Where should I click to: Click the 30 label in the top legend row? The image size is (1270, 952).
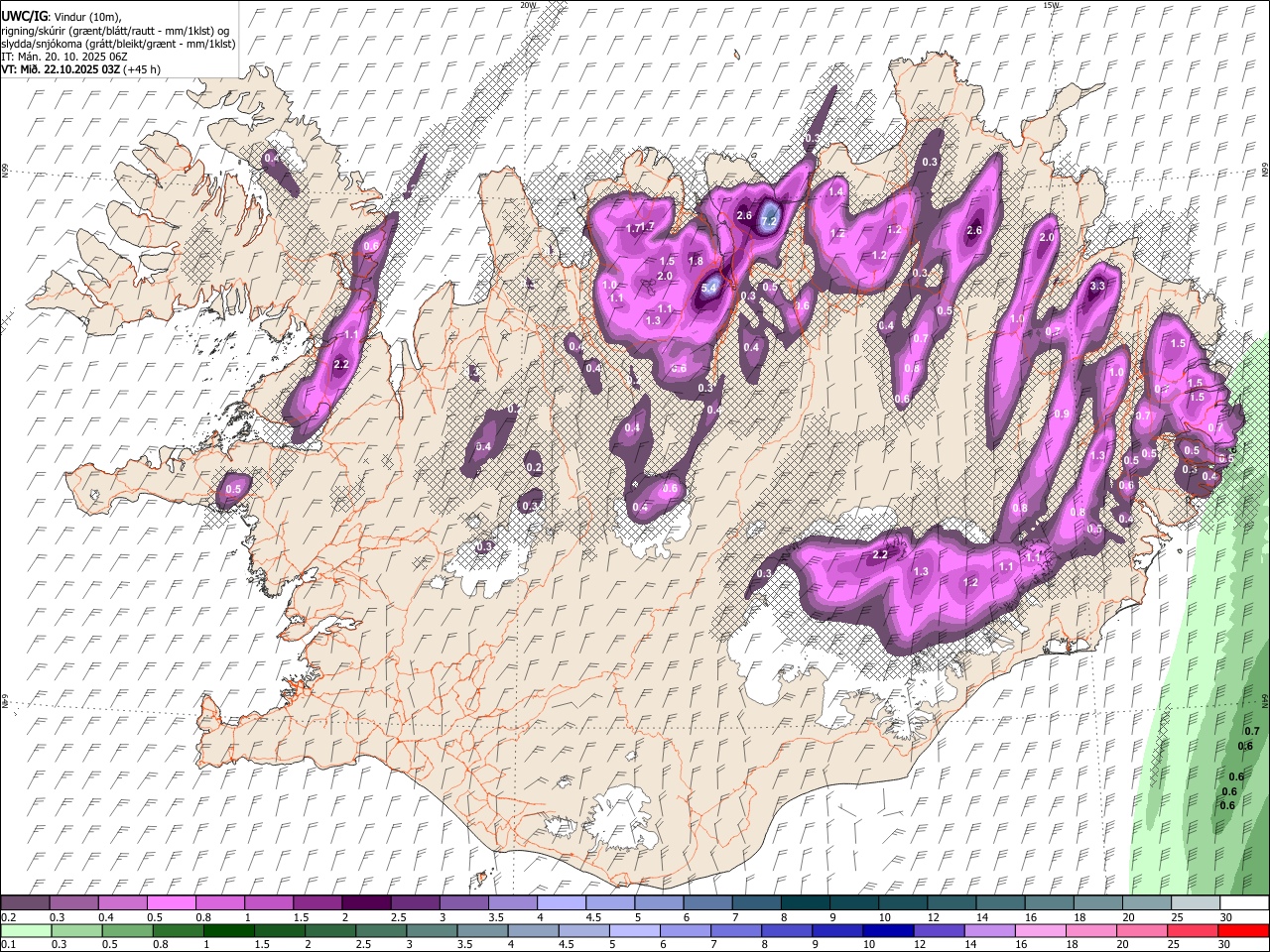1226,917
